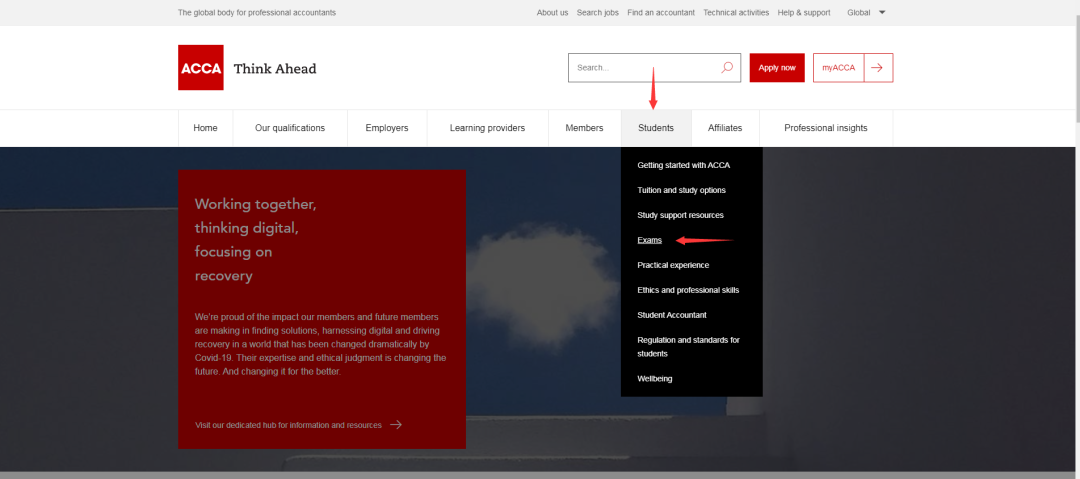This screenshot has height=479, width=1080.
Task: Click the myACCA arrow icon
Action: tap(878, 68)
